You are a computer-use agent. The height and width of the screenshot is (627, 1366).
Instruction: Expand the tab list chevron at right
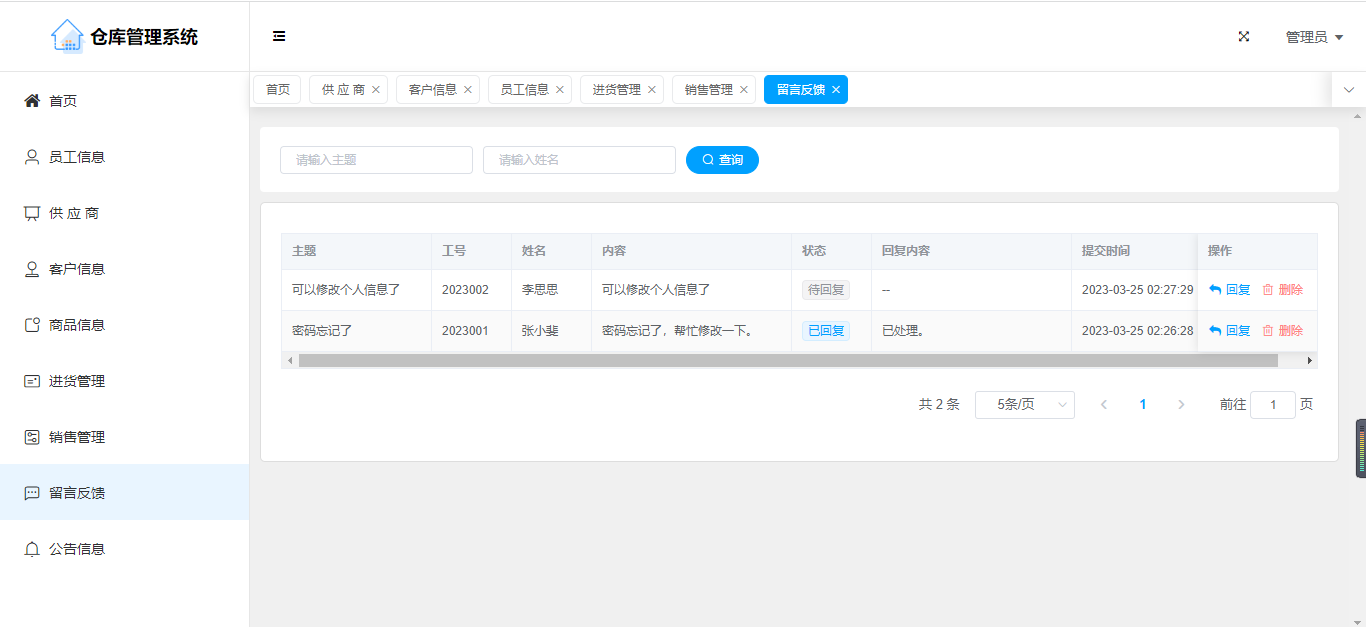pos(1348,90)
